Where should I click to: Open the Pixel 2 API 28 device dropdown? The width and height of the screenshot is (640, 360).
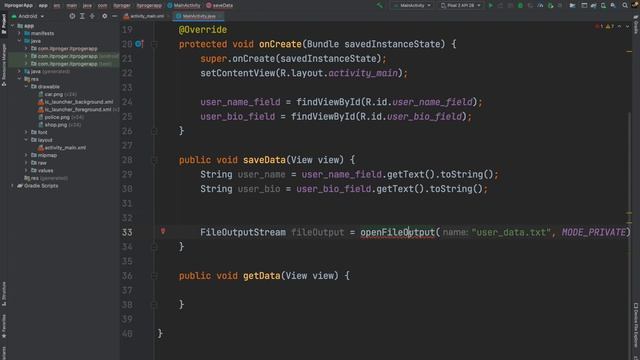[x=460, y=5]
